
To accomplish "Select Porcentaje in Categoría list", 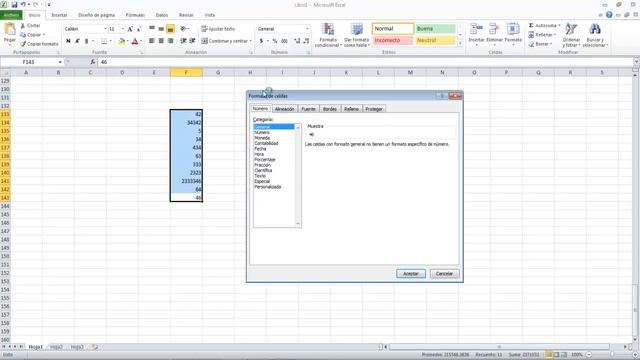I will 265,160.
